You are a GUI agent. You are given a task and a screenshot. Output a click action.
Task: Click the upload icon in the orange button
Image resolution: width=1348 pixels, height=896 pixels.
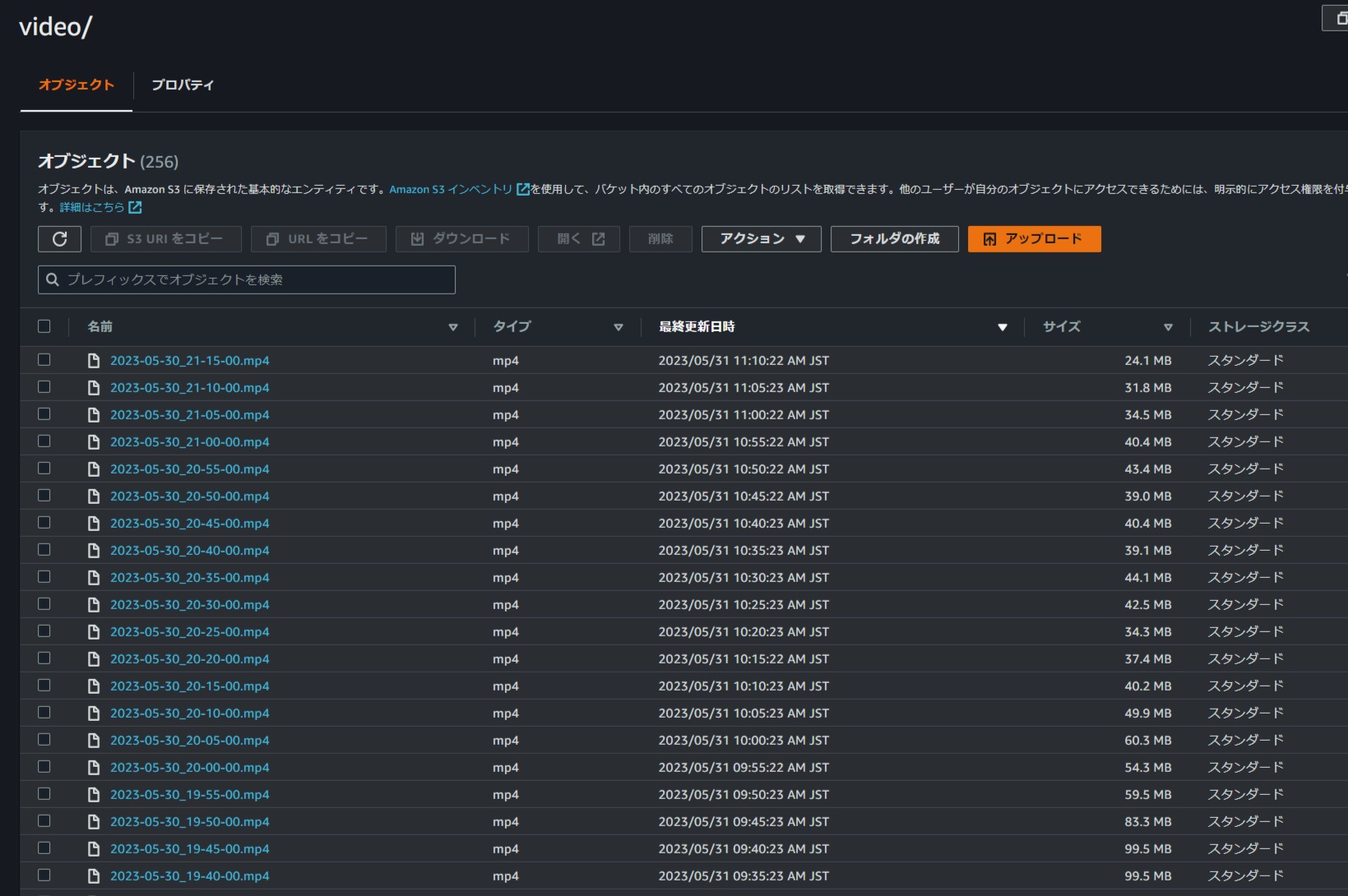coord(992,238)
